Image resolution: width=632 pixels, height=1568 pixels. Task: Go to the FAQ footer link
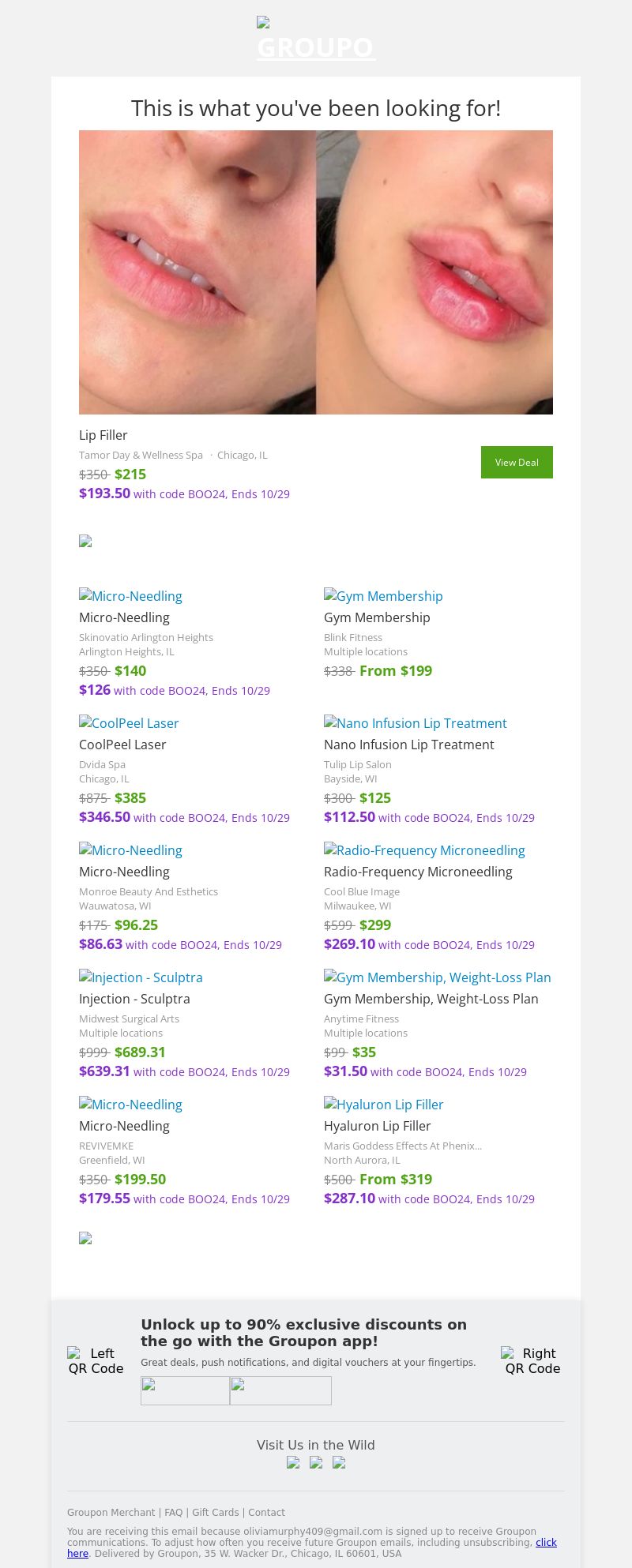click(x=173, y=1513)
